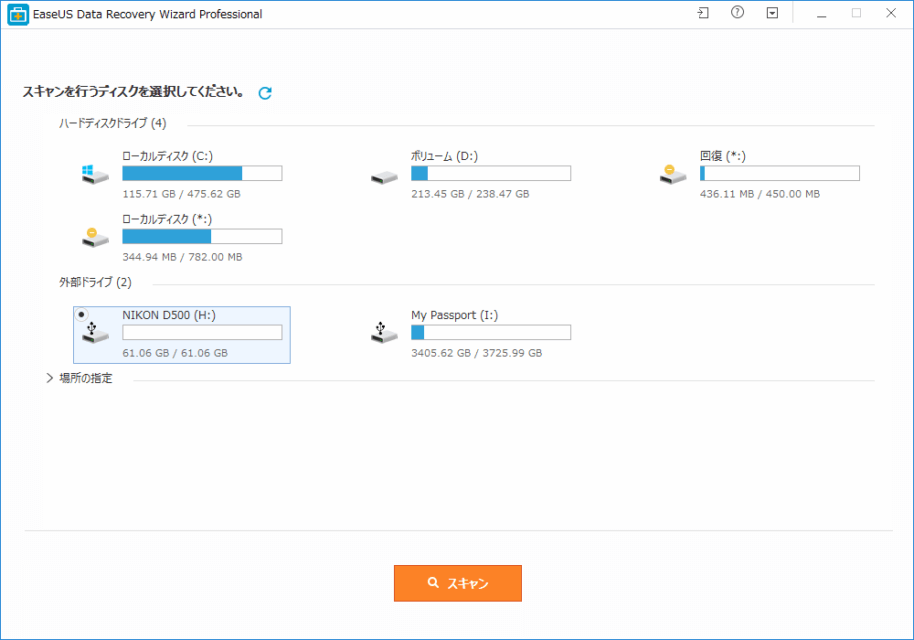Click the 213.45 GB / 238.47 GB text
The image size is (914, 640).
470,194
